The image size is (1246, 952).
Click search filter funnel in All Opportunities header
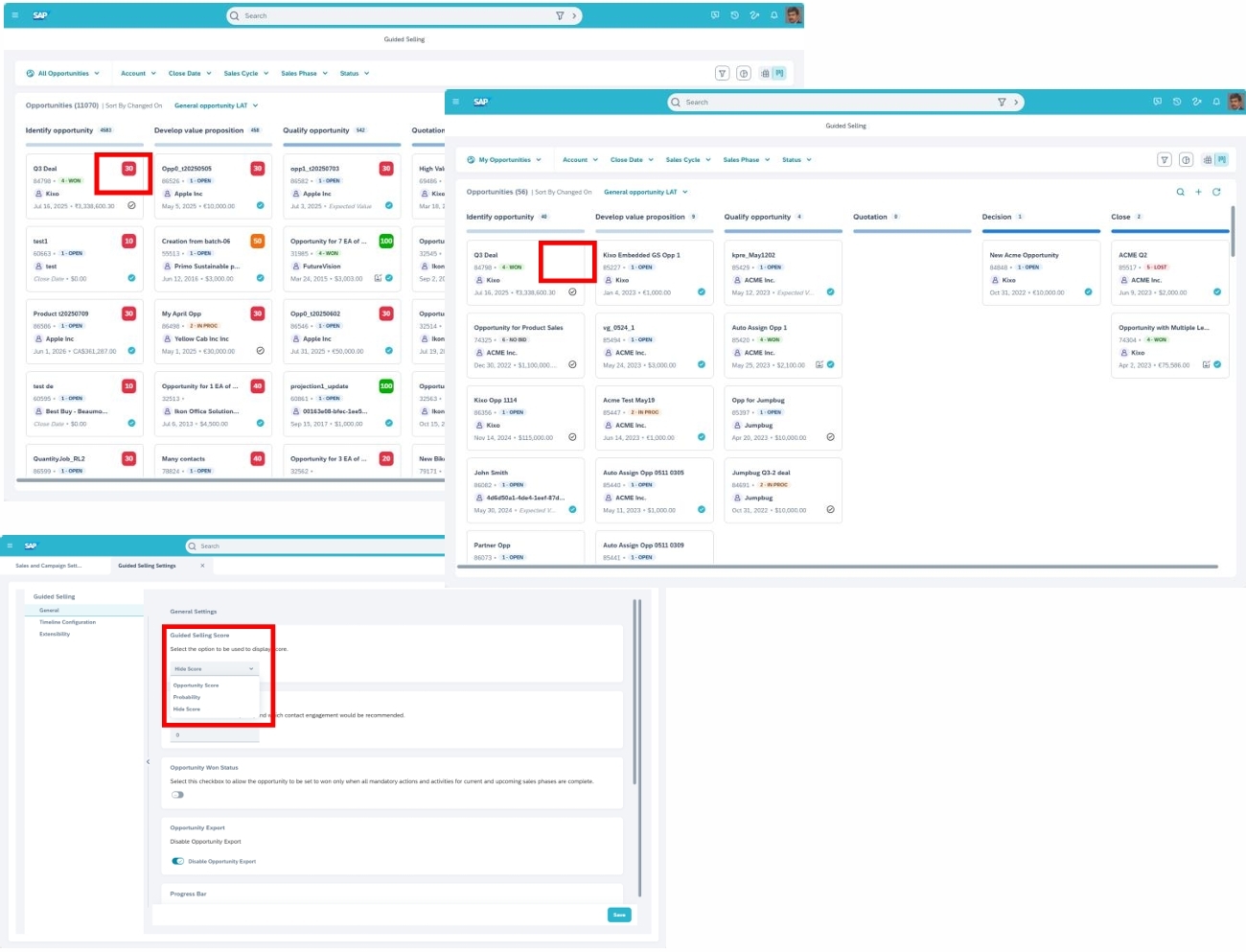pyautogui.click(x=560, y=15)
